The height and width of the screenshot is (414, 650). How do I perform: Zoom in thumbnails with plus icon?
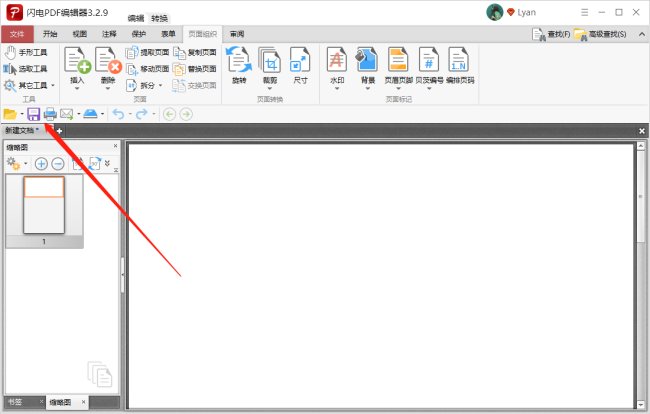[41, 163]
